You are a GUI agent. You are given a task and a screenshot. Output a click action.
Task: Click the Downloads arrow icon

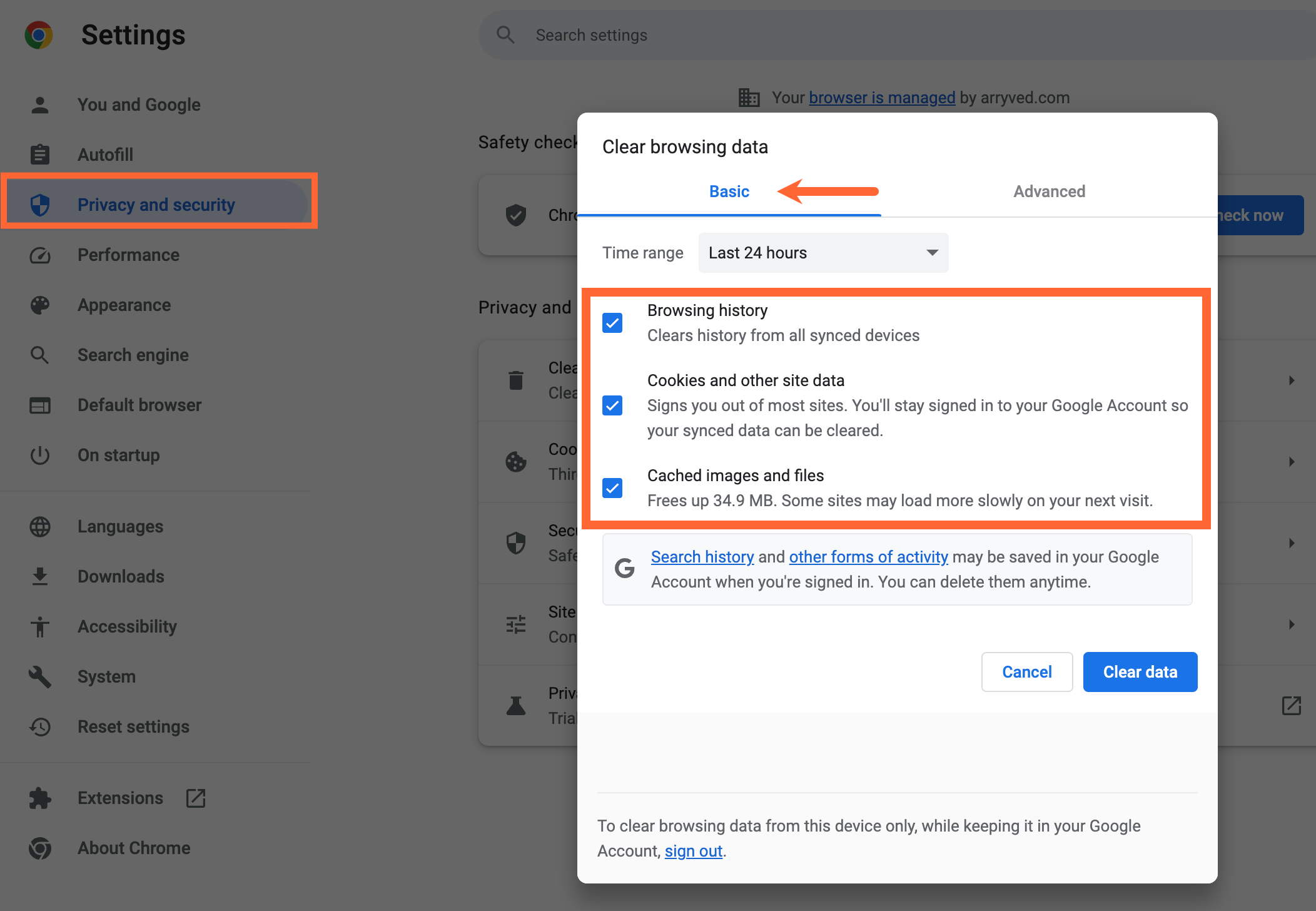40,576
